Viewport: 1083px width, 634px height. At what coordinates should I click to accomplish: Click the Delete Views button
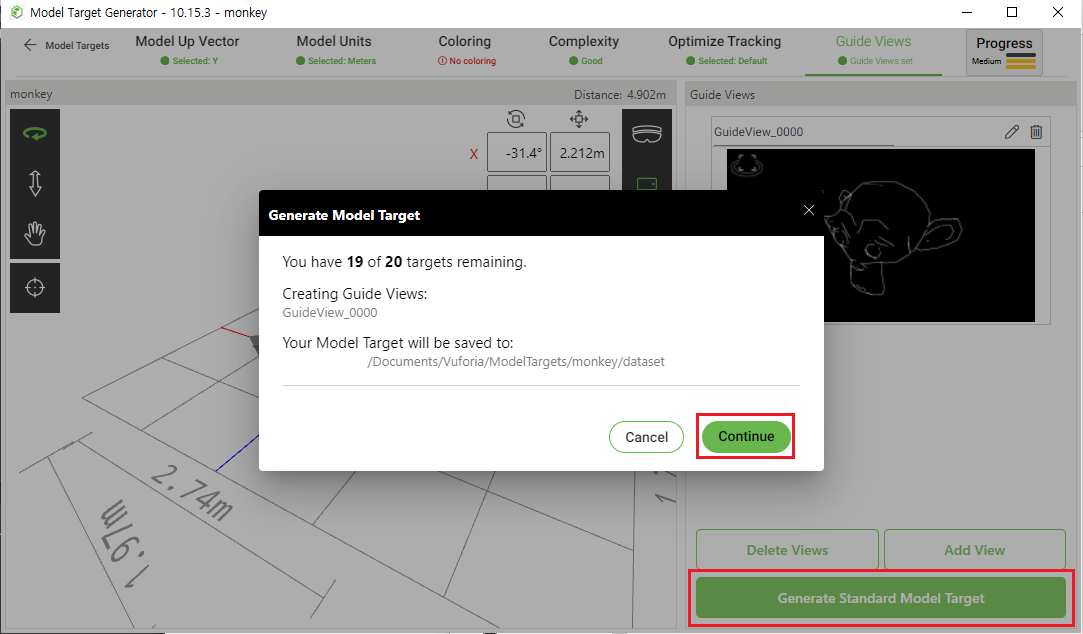point(787,550)
